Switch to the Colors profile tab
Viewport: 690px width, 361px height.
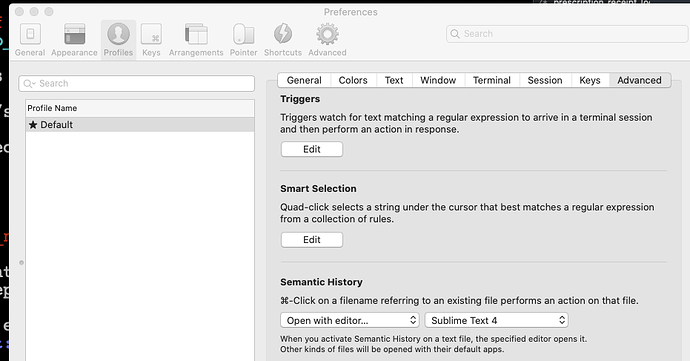pos(353,80)
